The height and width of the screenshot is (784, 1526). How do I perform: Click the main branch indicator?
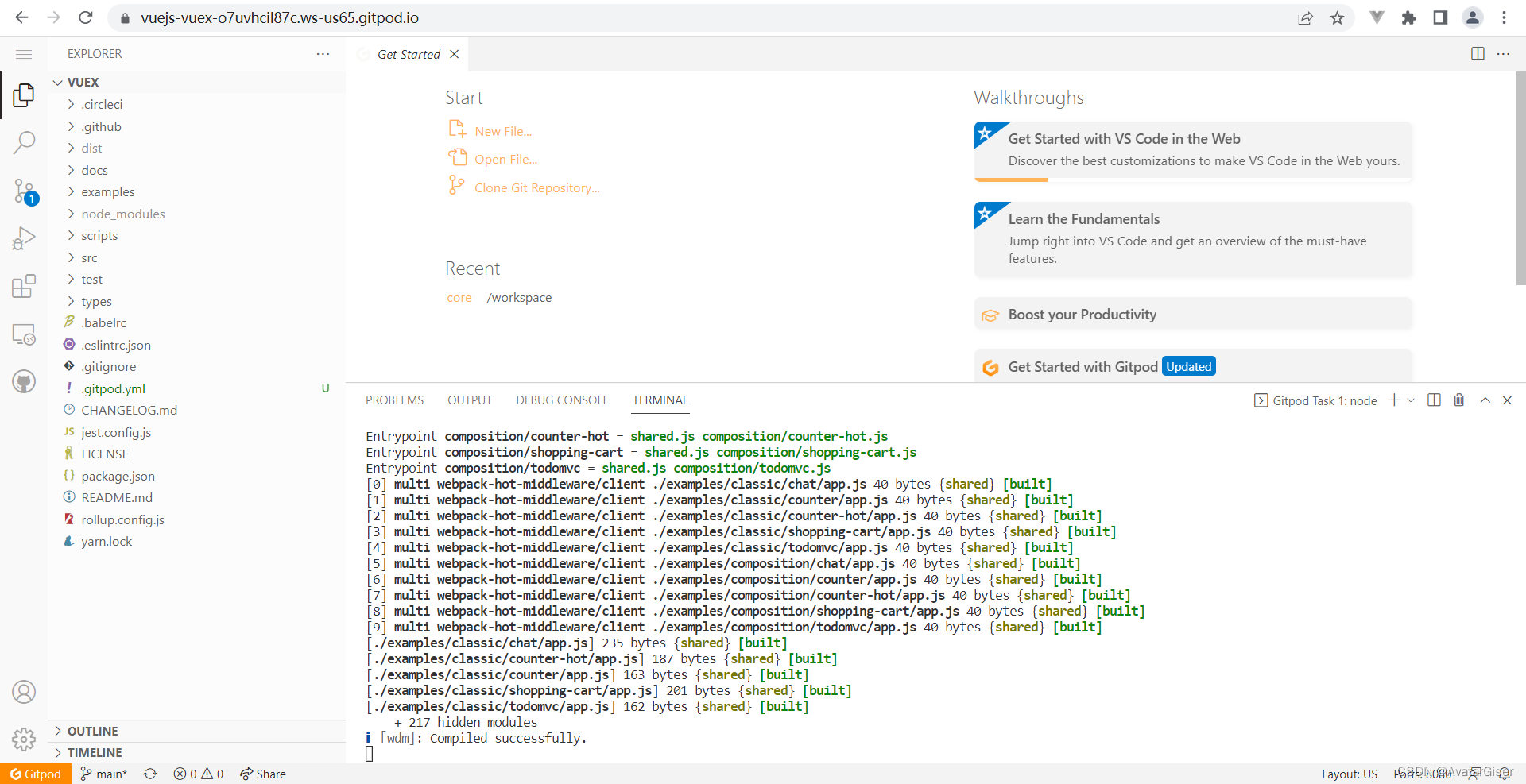103,774
